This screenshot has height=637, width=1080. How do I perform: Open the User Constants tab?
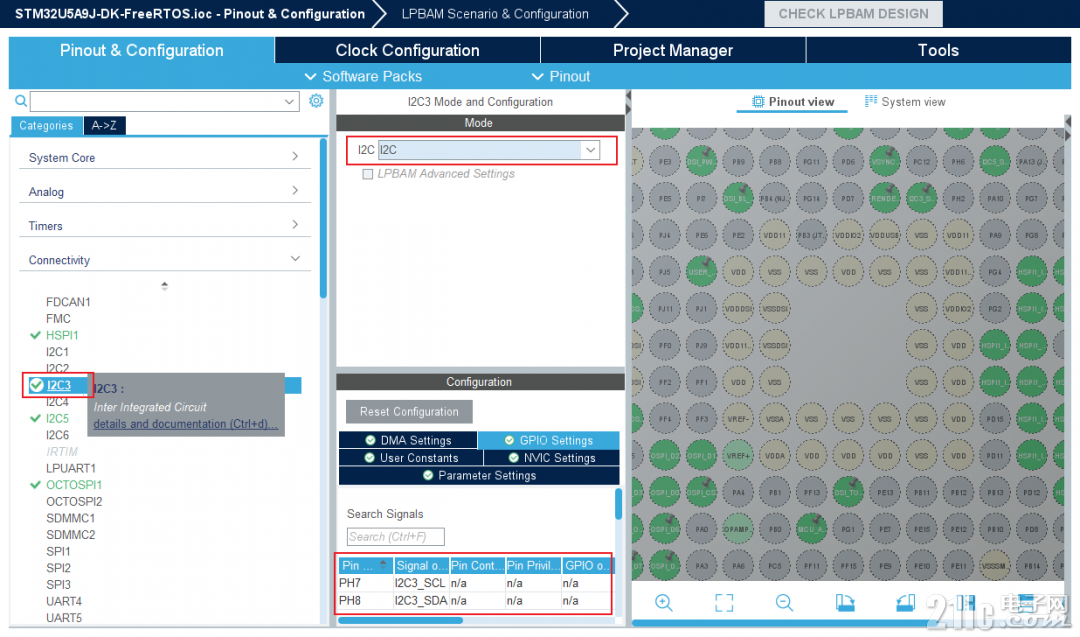click(411, 458)
